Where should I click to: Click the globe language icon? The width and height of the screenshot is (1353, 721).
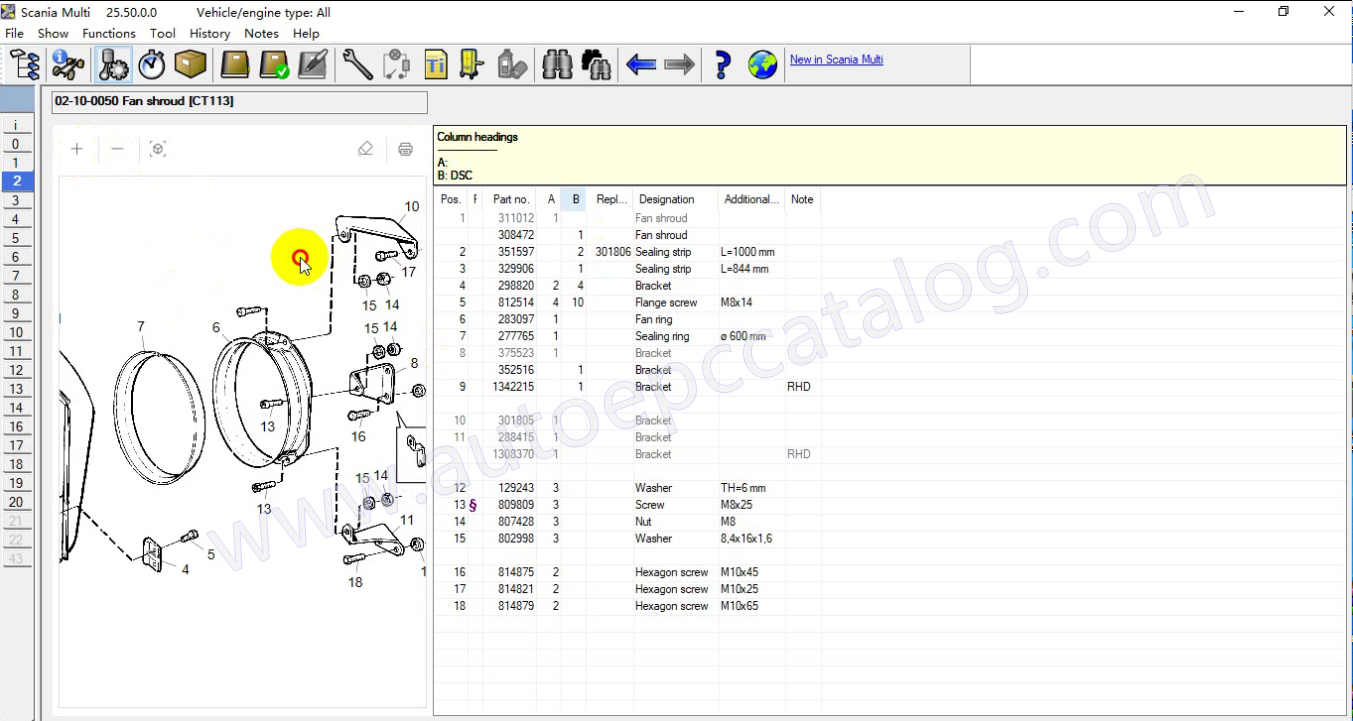(x=763, y=65)
